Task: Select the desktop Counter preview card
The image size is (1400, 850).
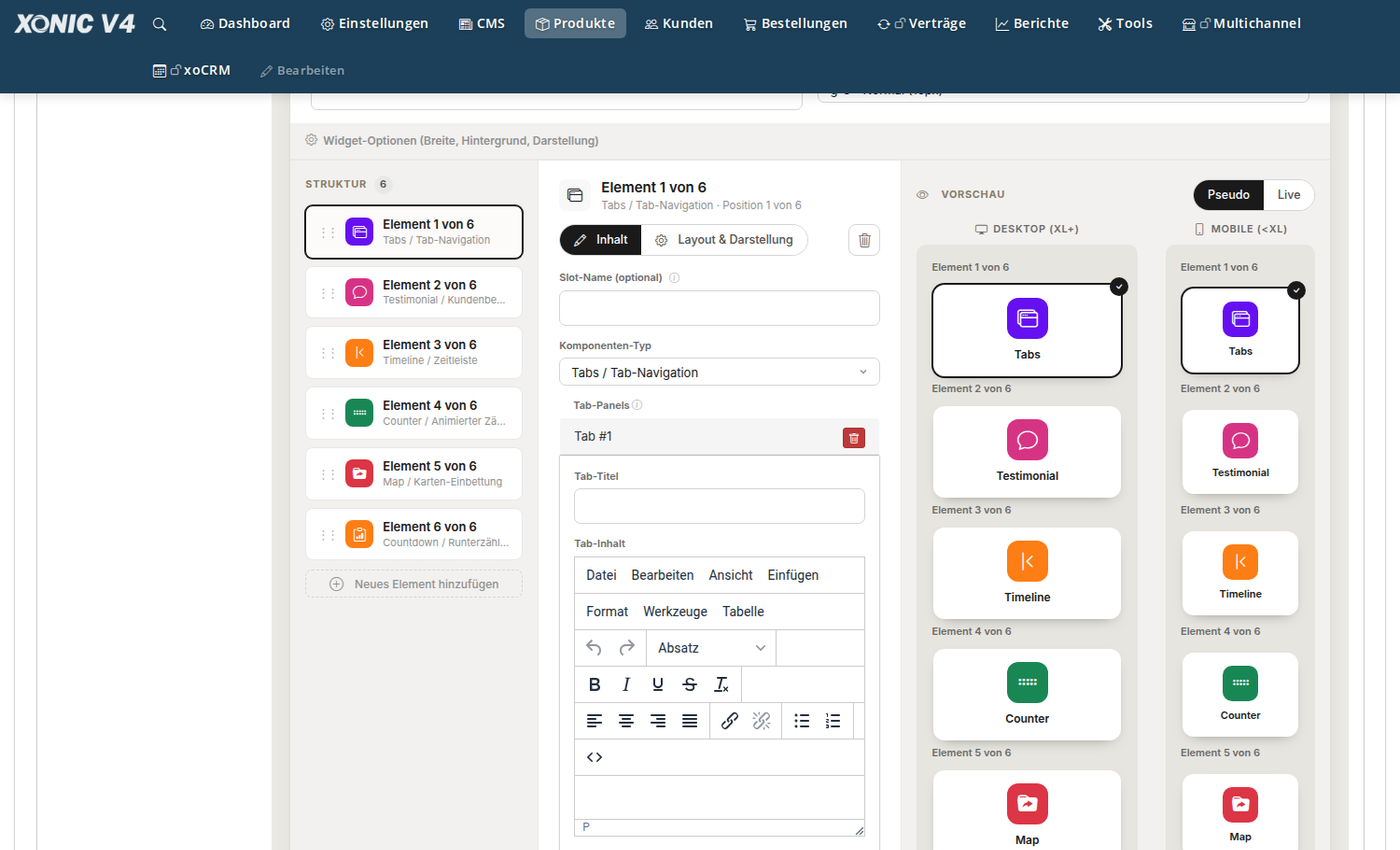Action: coord(1027,695)
